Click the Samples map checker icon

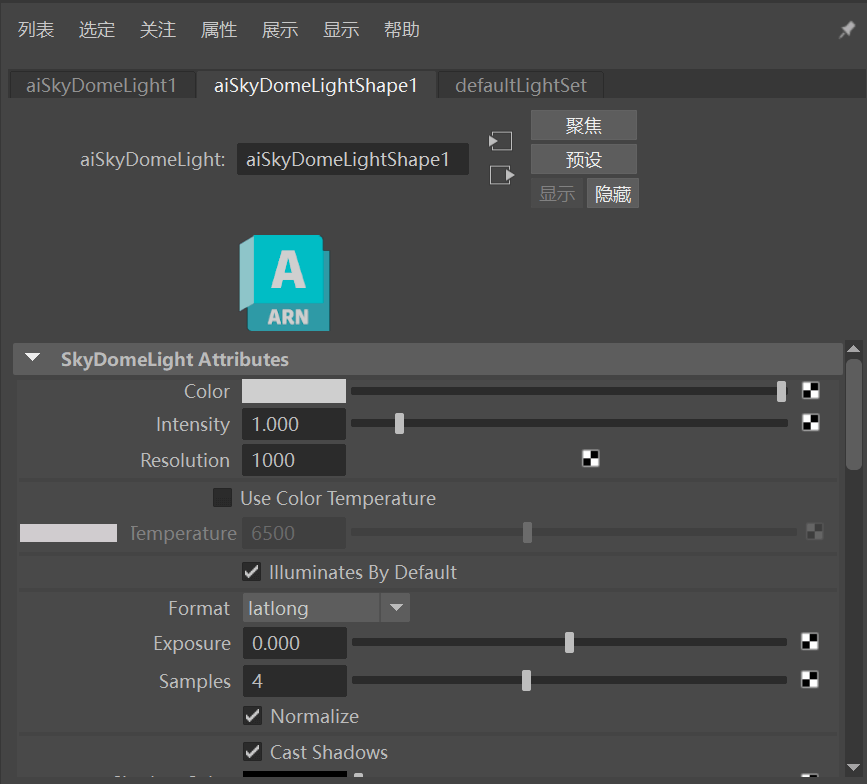811,680
